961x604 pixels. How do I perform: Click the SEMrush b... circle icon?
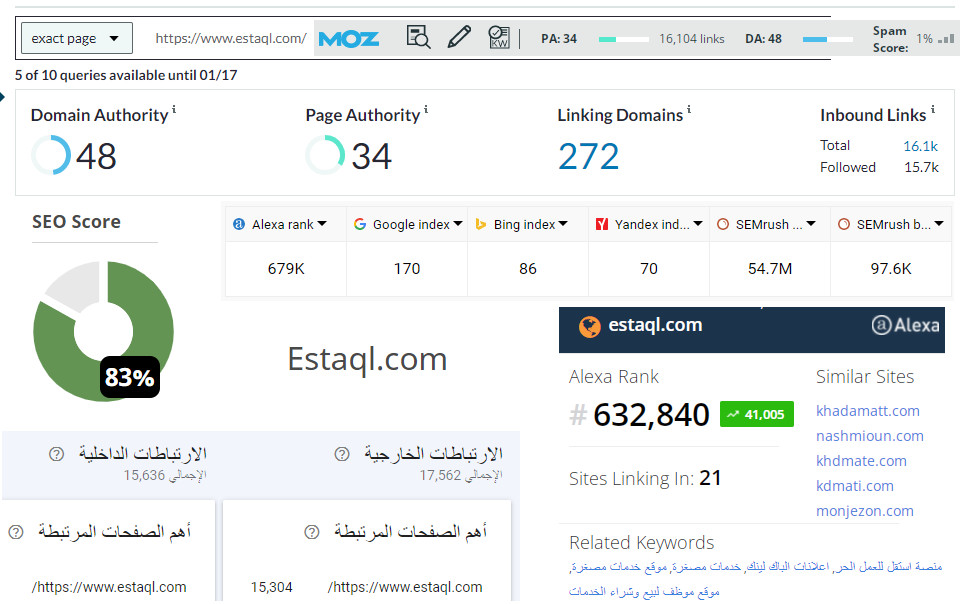(844, 224)
